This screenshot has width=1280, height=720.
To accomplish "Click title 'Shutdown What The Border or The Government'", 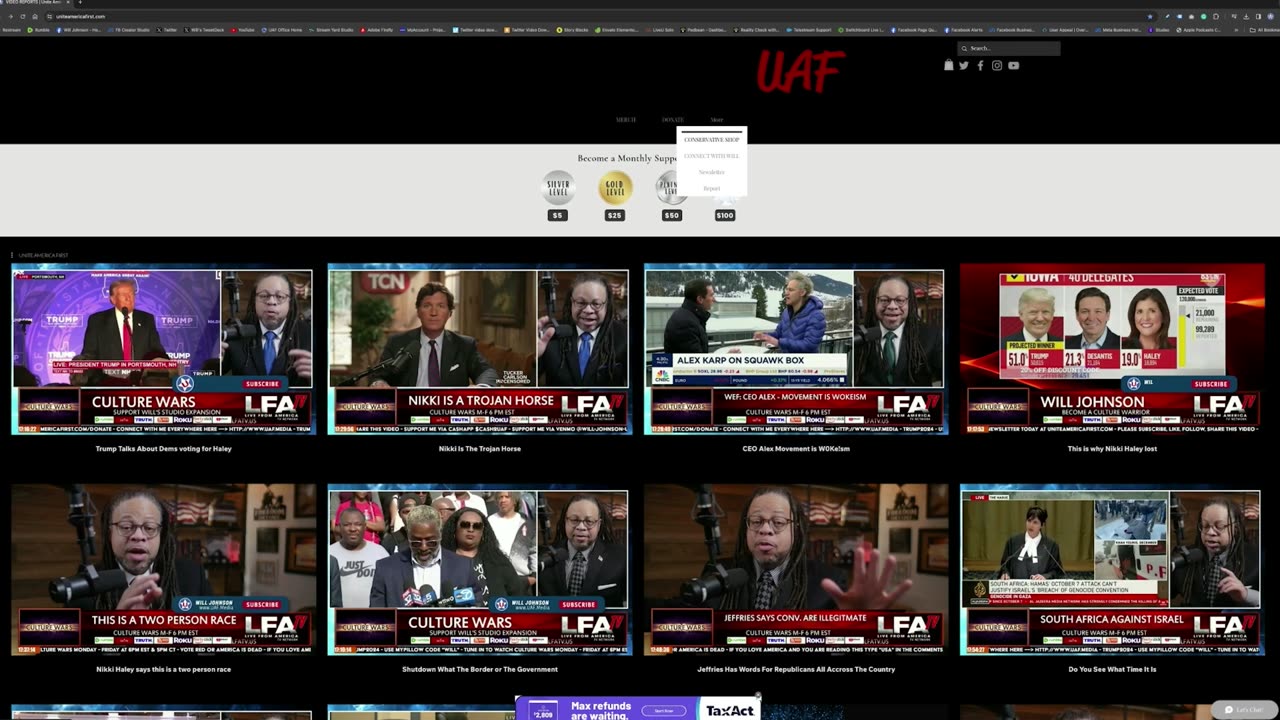I will pyautogui.click(x=479, y=669).
